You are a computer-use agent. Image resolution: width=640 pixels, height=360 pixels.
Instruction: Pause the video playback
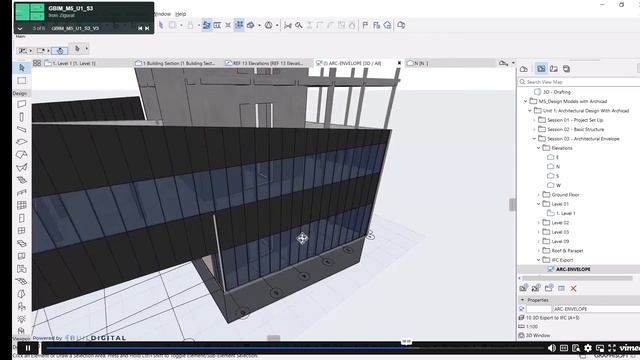tap(28, 348)
